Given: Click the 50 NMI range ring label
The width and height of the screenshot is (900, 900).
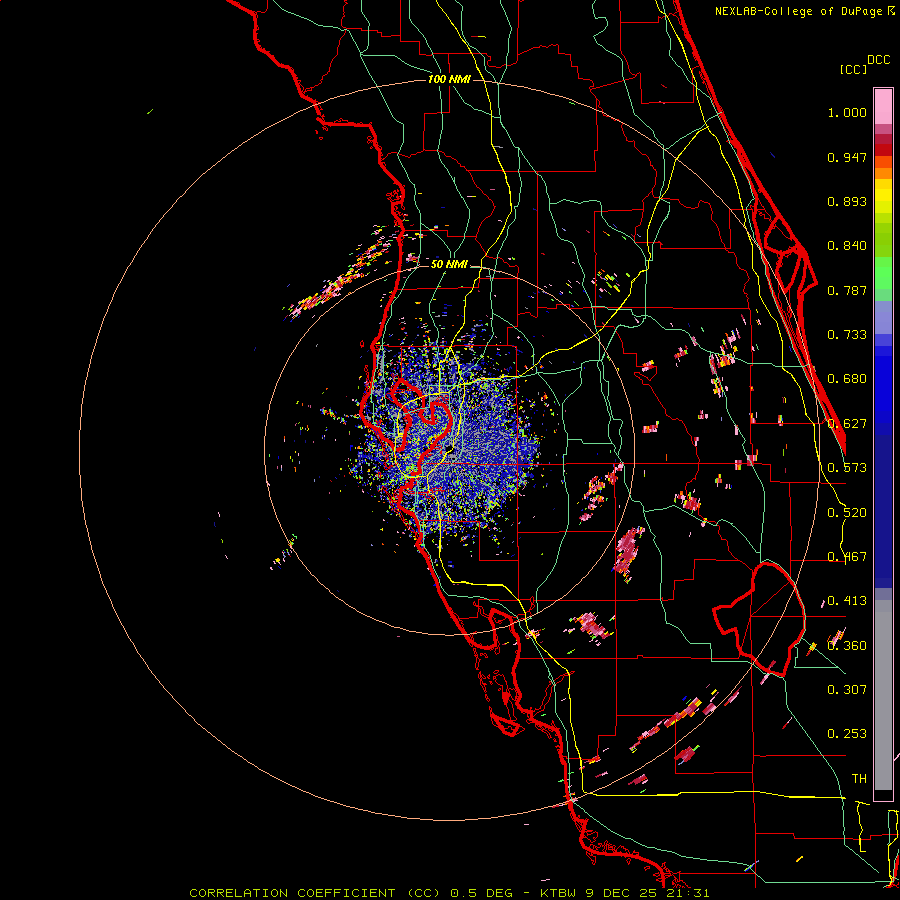Looking at the screenshot, I should coord(449,264).
